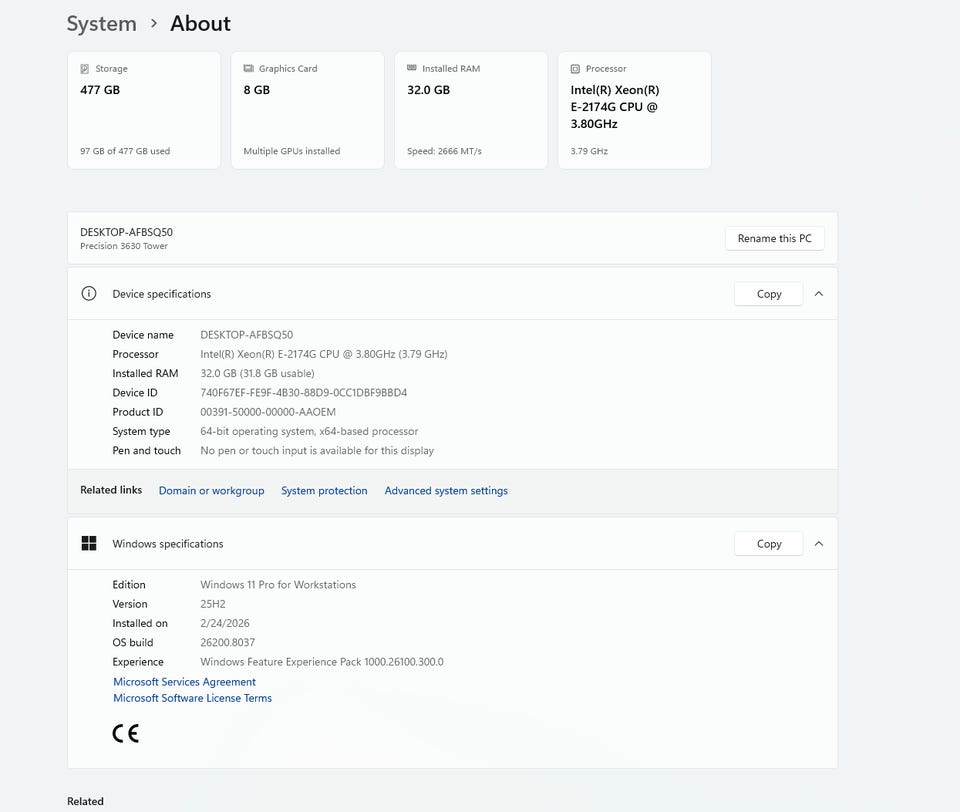This screenshot has width=960, height=812.
Task: Click the breadcrumb arrow between System and About
Action: (154, 23)
